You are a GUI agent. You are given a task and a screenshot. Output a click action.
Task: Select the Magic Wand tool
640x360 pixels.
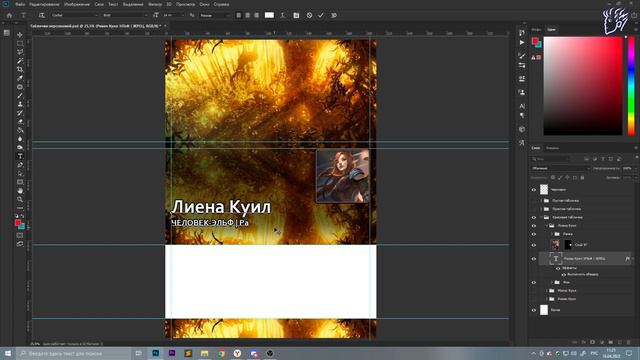[x=20, y=61]
